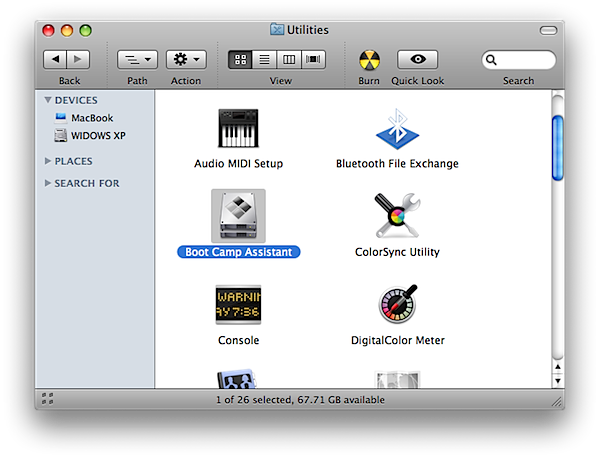Select the Bluetooth File Exchange icon
600x458 pixels.
click(397, 129)
